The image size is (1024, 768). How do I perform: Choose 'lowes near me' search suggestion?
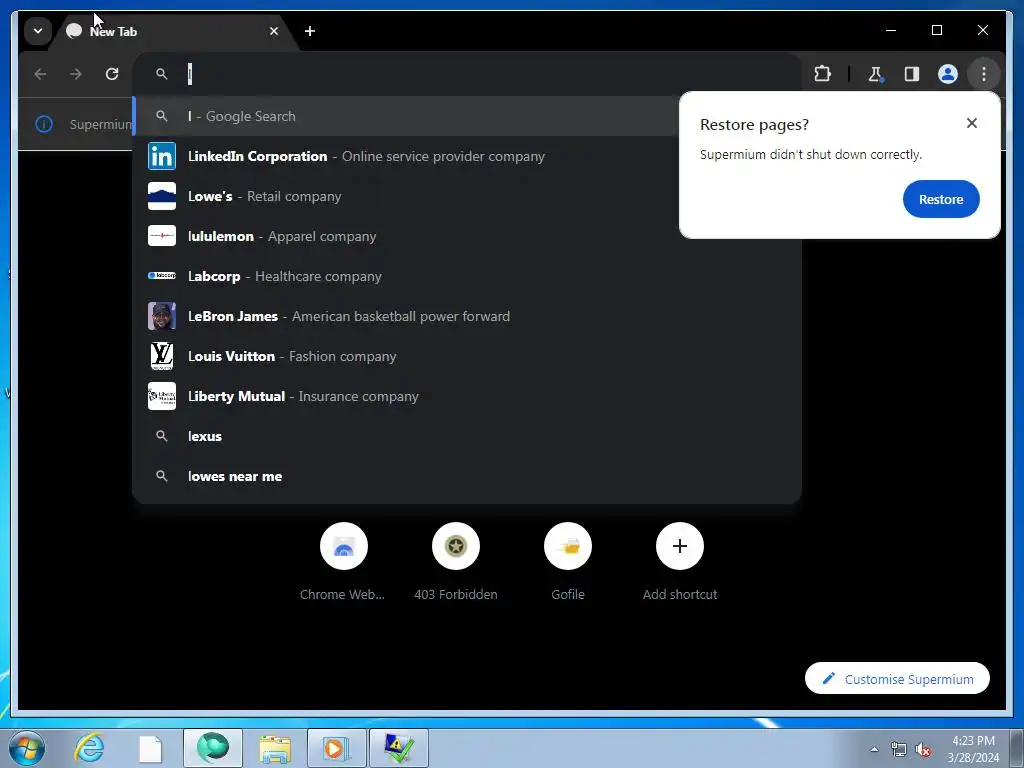pyautogui.click(x=466, y=476)
